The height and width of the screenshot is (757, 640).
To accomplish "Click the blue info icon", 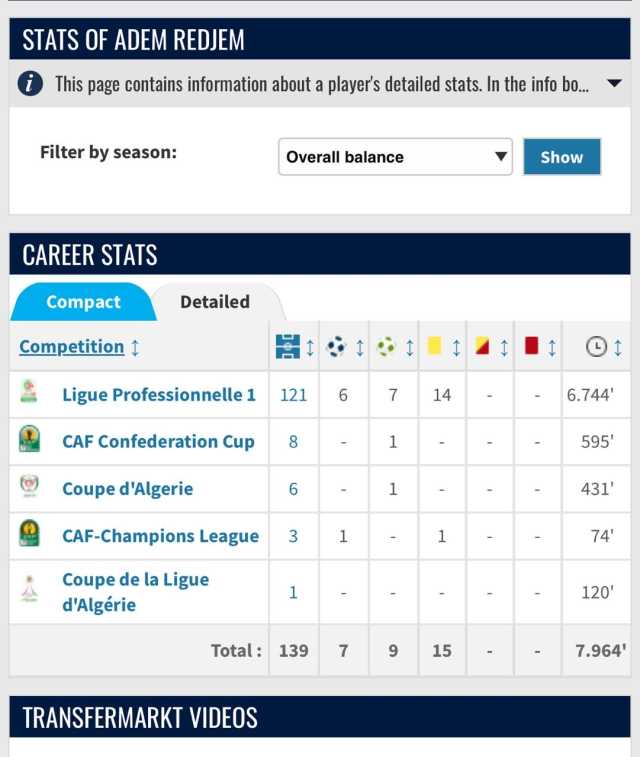I will pos(30,84).
